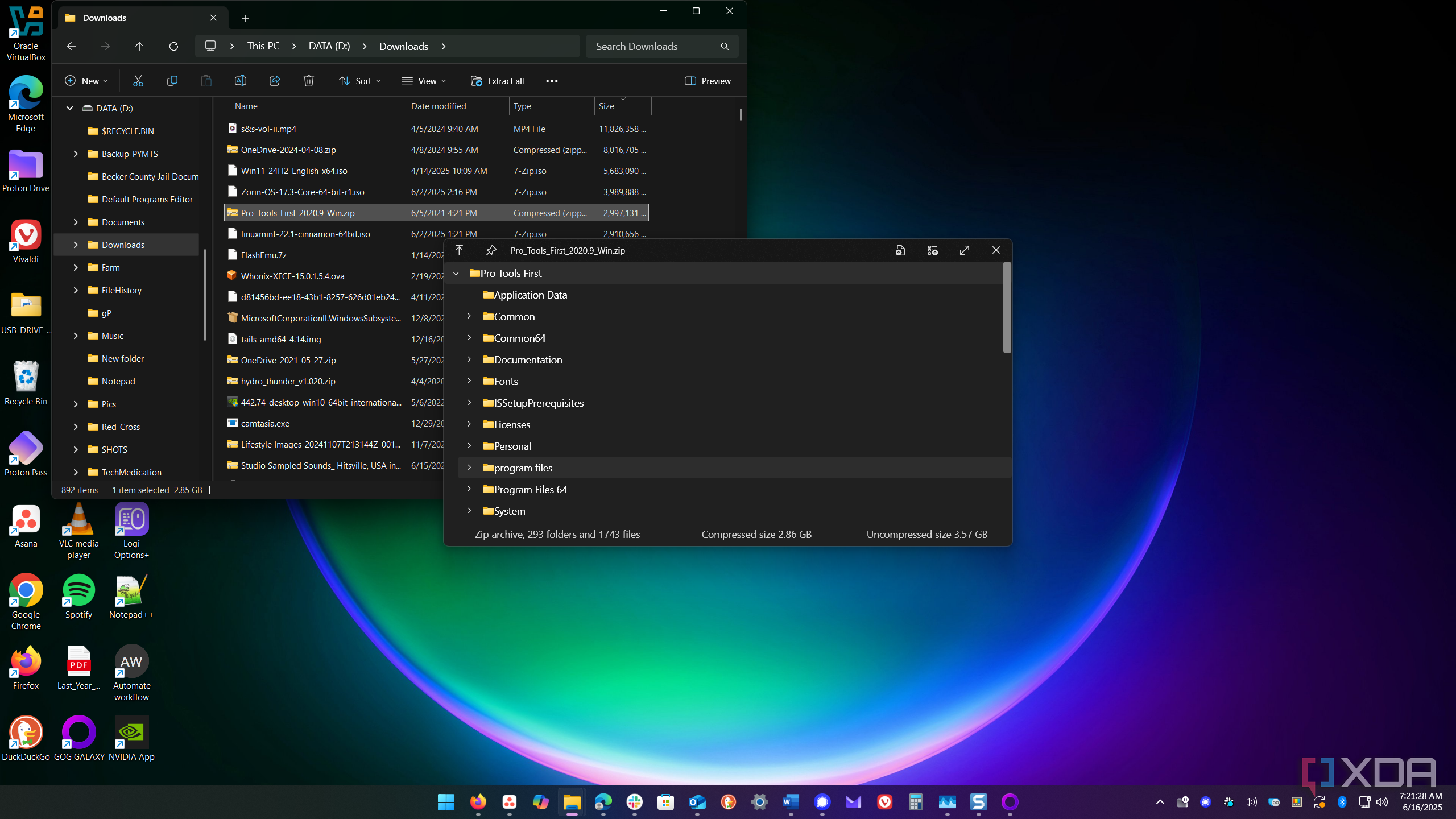
Task: Expand the zip preview to full window
Action: click(x=965, y=250)
